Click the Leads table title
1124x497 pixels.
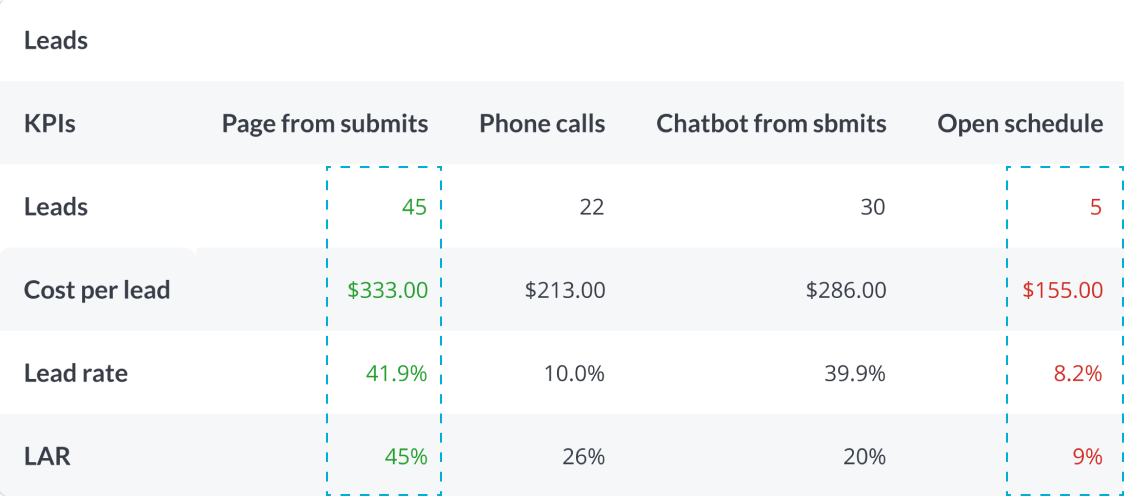pos(56,41)
